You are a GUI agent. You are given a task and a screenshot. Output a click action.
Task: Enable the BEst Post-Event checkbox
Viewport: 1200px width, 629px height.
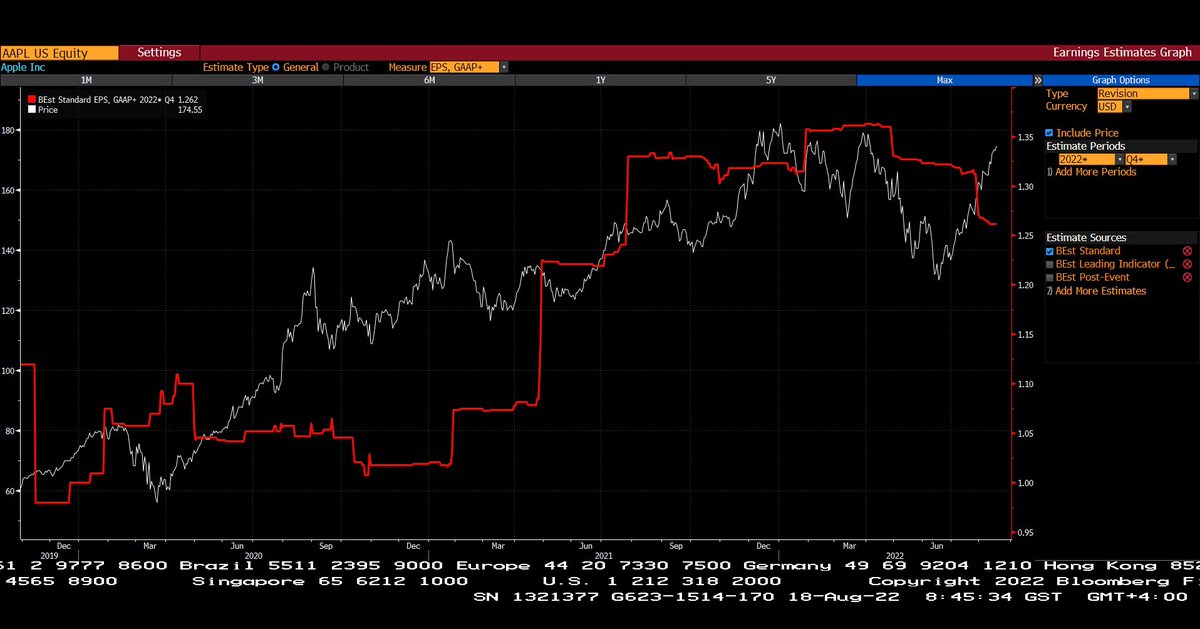click(1049, 277)
